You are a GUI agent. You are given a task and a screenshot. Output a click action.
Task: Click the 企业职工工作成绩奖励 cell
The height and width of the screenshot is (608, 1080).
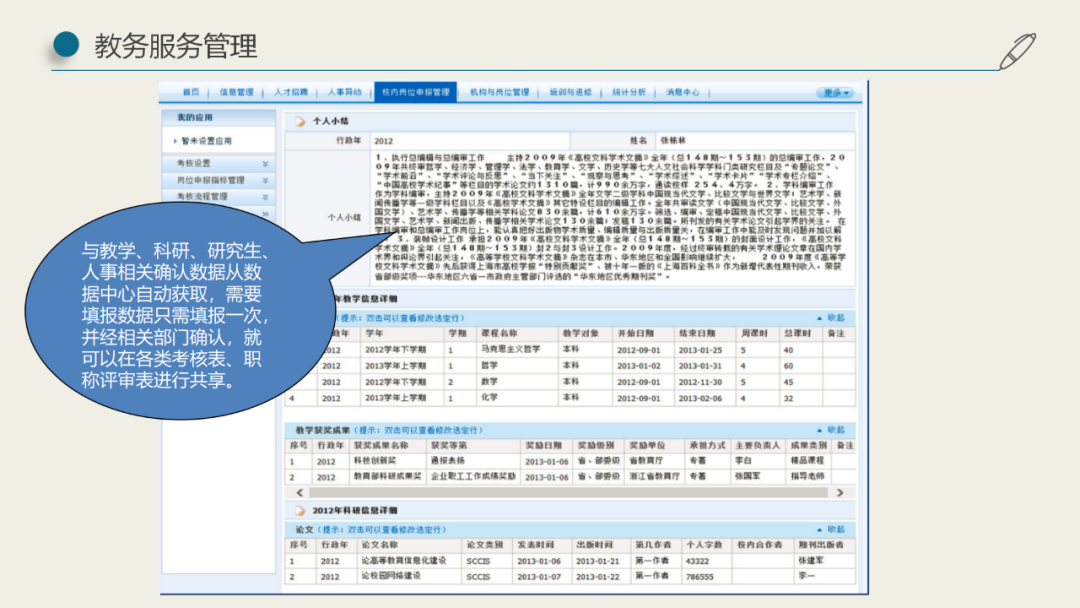(473, 477)
